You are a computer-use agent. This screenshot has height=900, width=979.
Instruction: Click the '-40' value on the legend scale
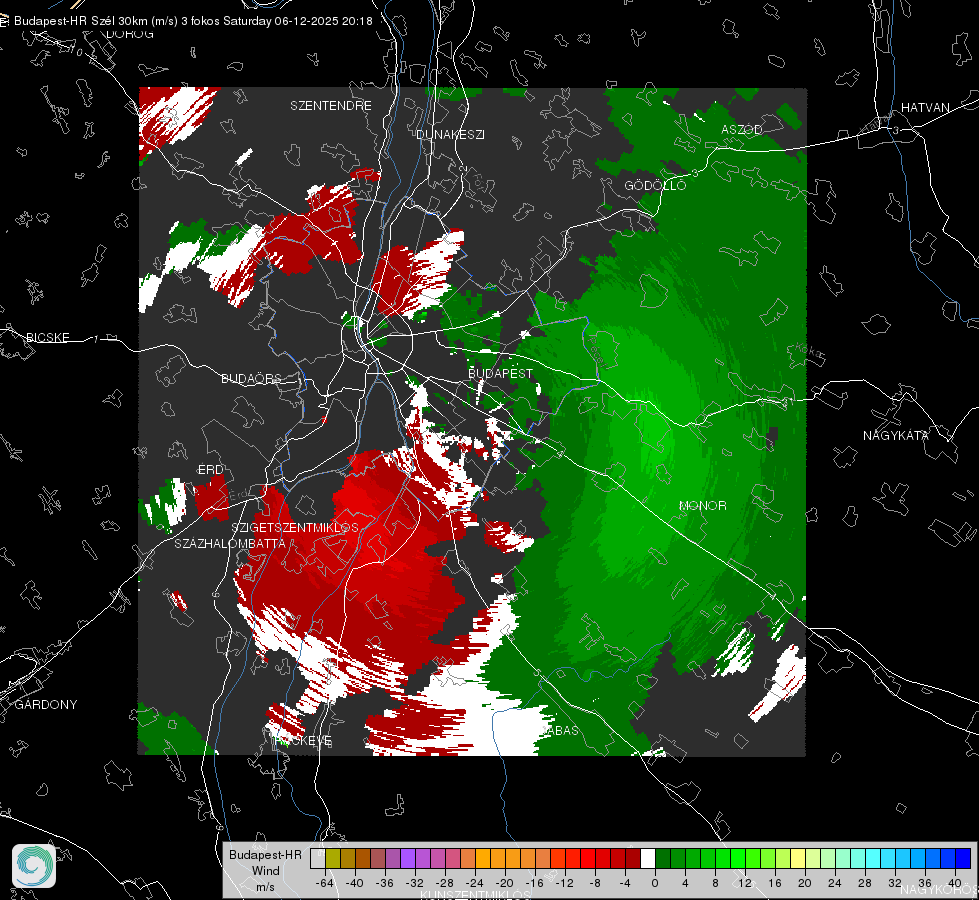click(355, 883)
